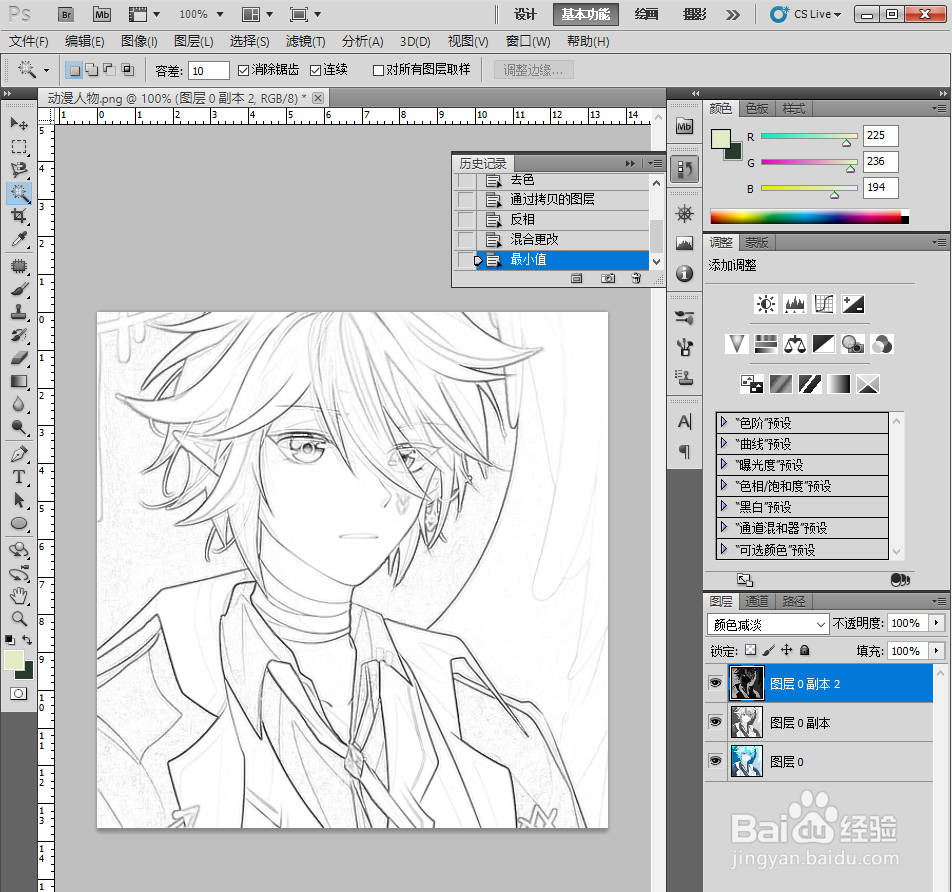
Task: Add a Curves adjustment
Action: [x=824, y=304]
